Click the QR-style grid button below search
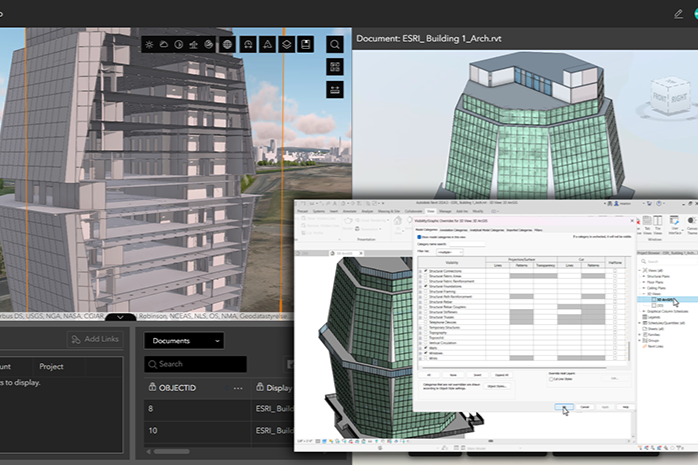The height and width of the screenshot is (465, 698). point(335,67)
